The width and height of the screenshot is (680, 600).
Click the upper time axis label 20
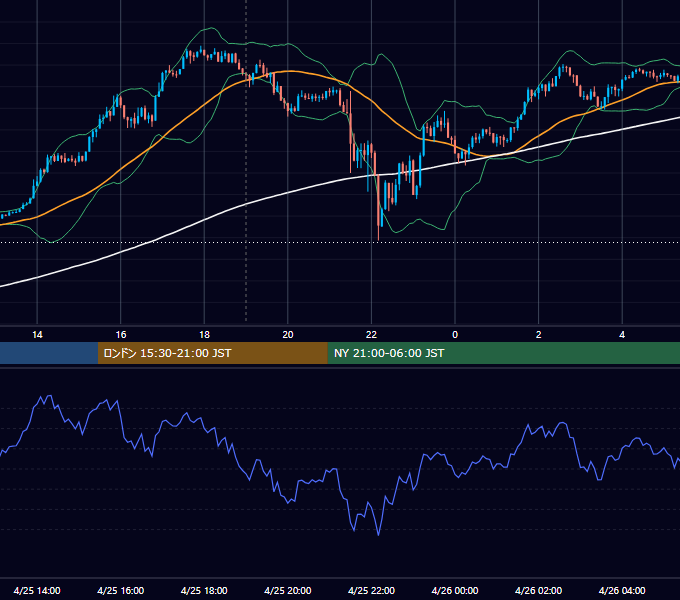[288, 335]
